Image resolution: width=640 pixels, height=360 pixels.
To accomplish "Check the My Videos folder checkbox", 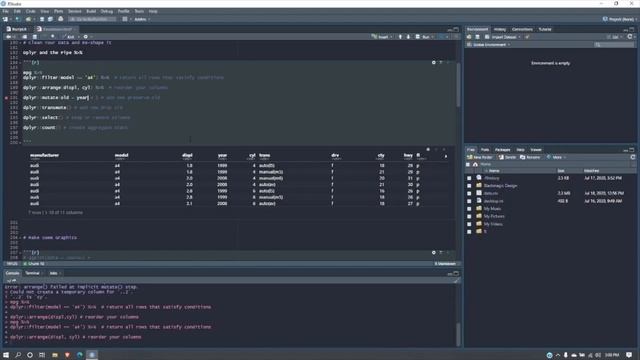I will [469, 224].
